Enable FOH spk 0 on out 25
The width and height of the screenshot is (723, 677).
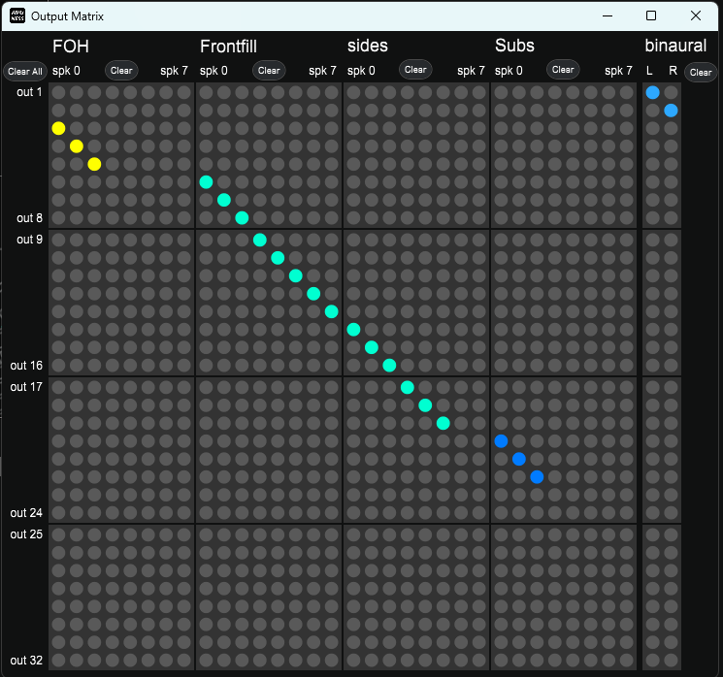[x=59, y=535]
